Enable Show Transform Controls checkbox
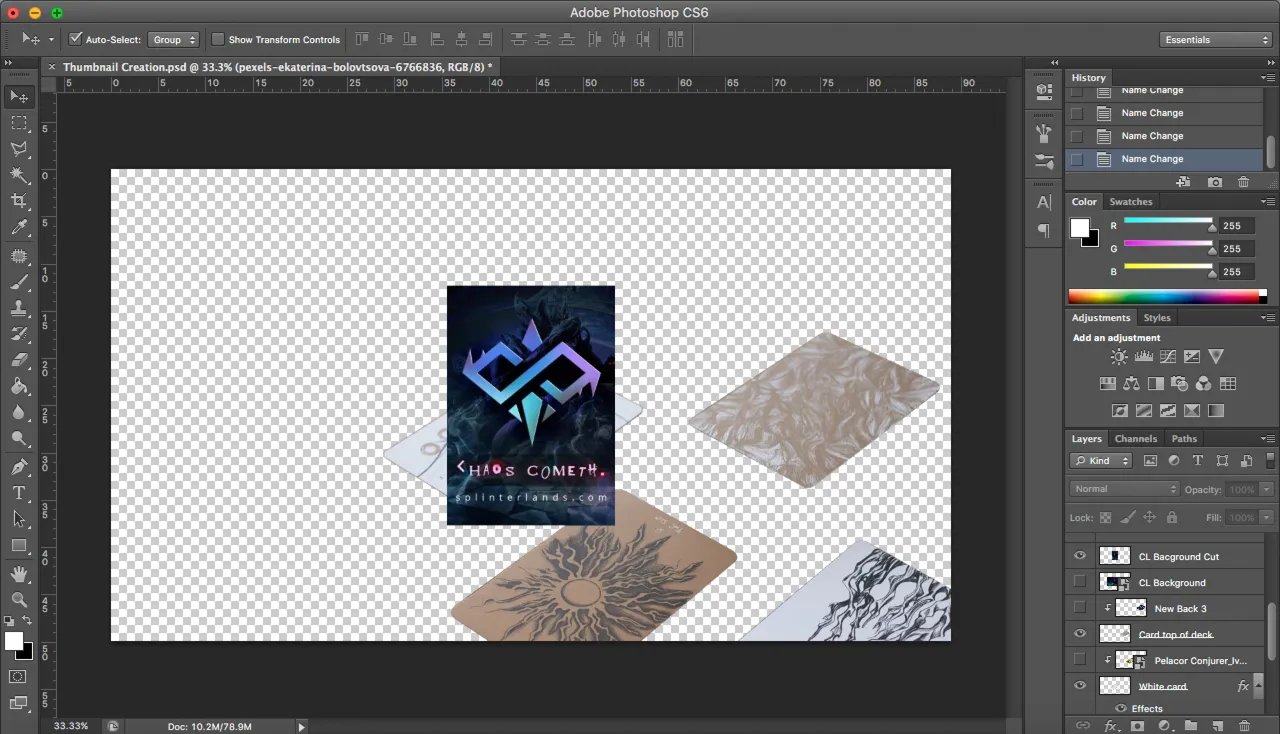The height and width of the screenshot is (734, 1280). [x=218, y=39]
